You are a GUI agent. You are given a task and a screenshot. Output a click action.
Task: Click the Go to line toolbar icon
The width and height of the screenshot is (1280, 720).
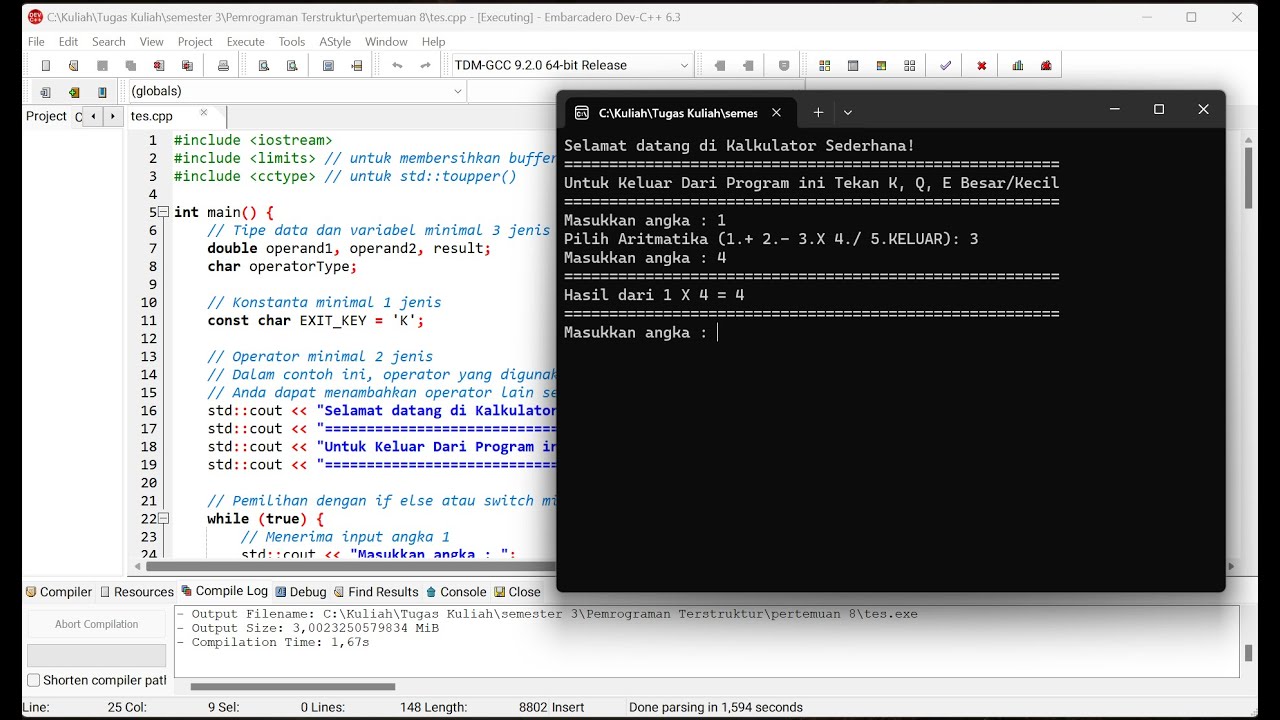point(357,66)
